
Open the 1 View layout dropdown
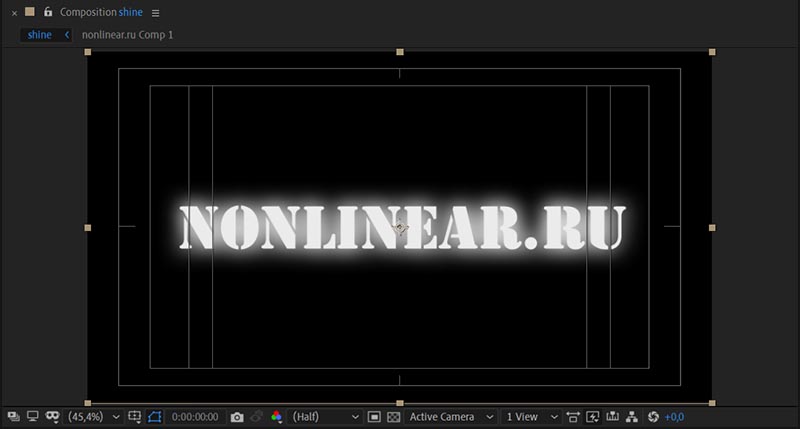[x=531, y=417]
